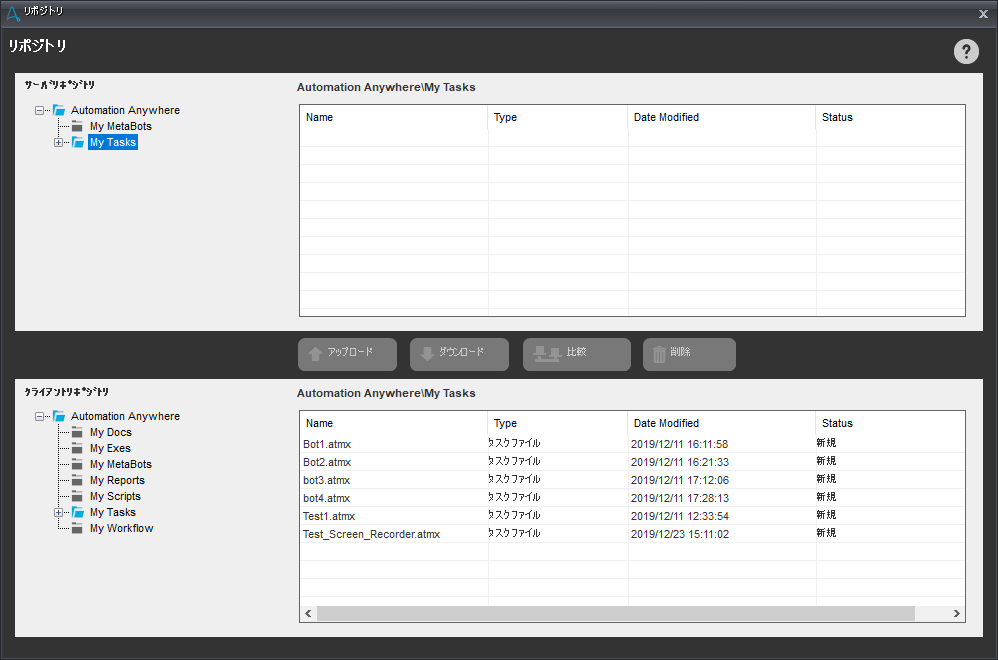
Task: Select My Scripts folder in client tree
Action: [115, 496]
